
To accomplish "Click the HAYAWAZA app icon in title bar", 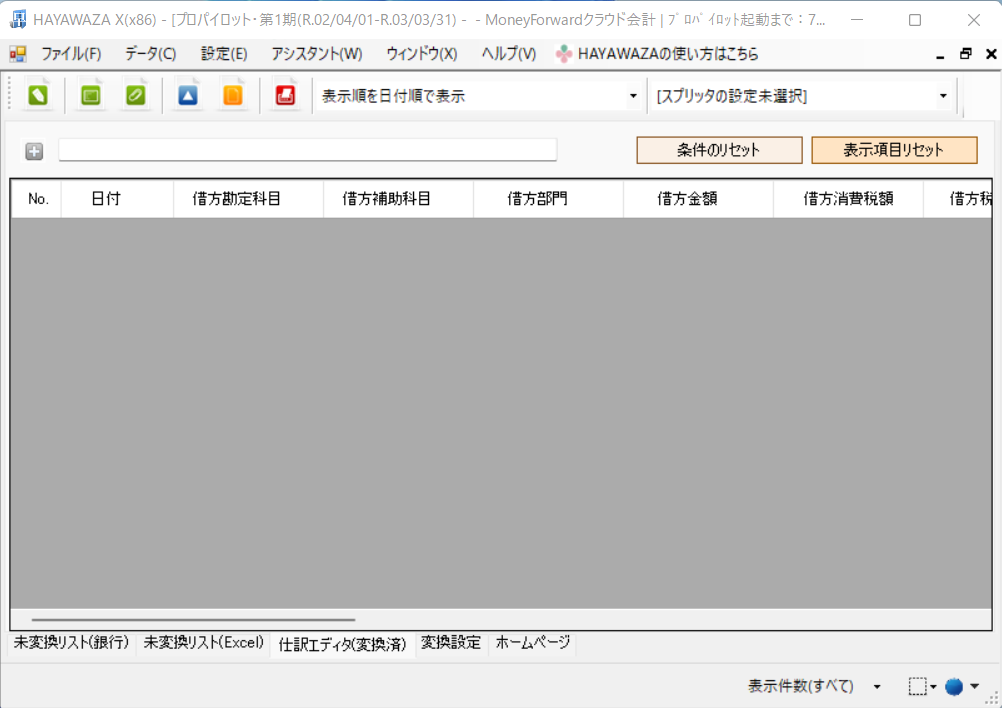I will tap(18, 20).
